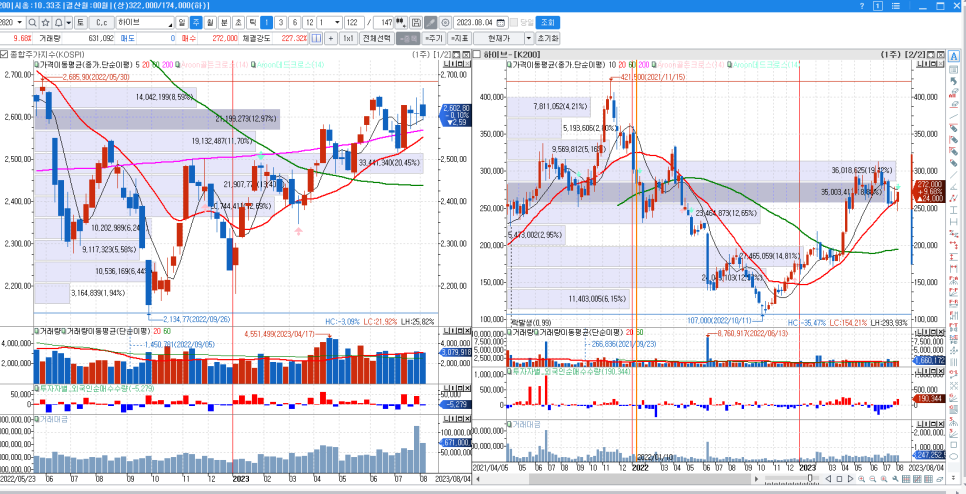Viewport: 966px width, 494px height.
Task: Click the 1x1 layout button
Action: (x=348, y=38)
